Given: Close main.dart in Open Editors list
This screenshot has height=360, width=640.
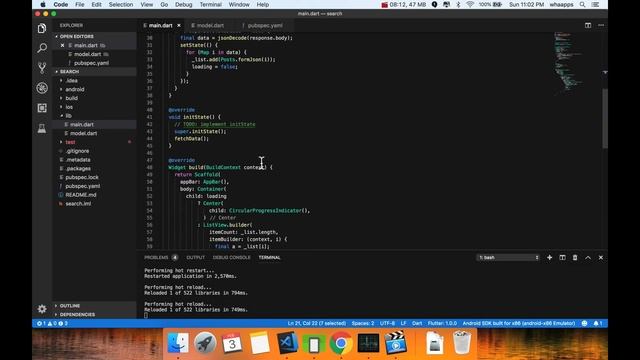Looking at the screenshot, I should tap(62, 45).
